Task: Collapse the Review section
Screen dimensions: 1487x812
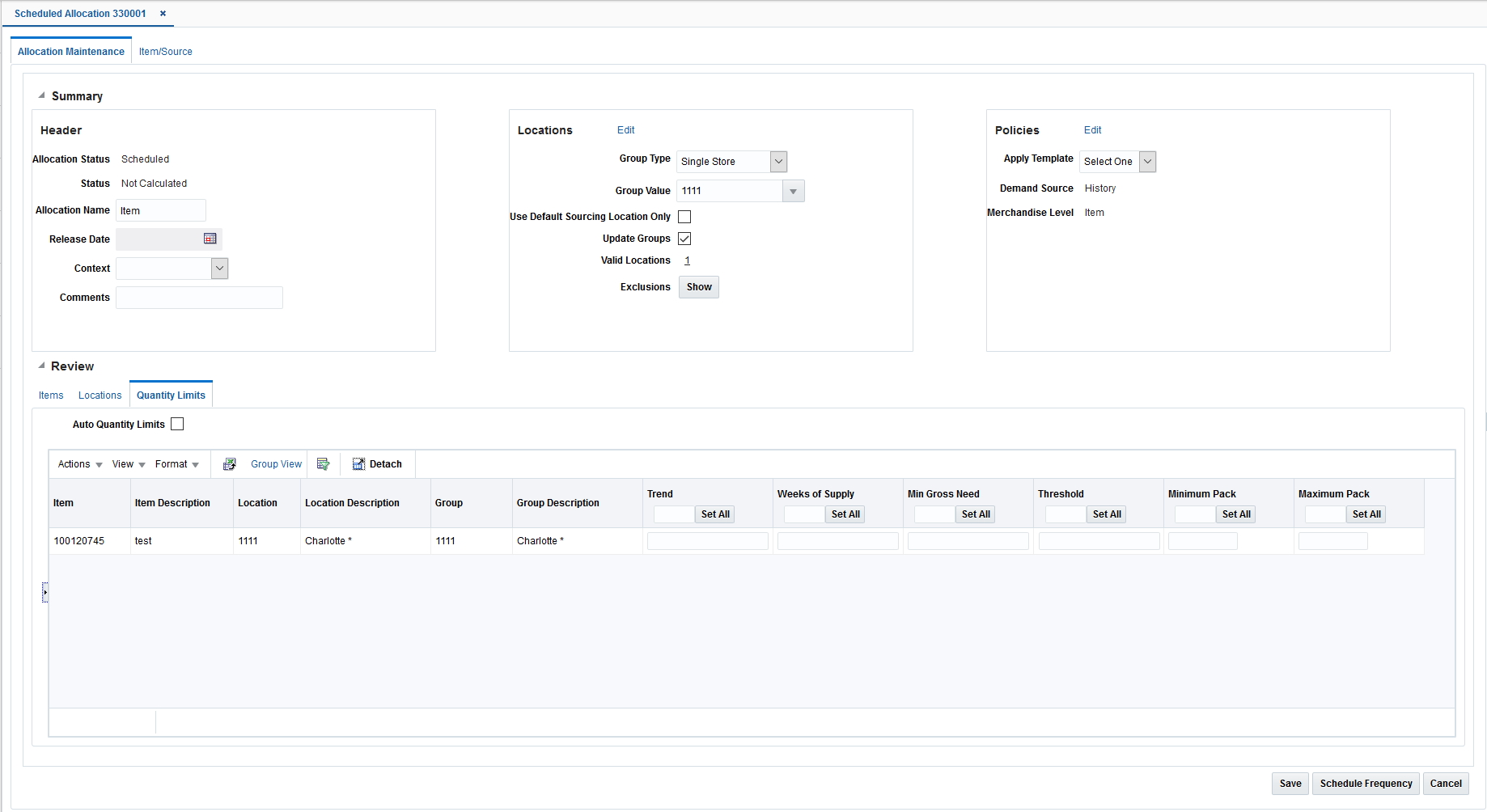Action: click(x=40, y=366)
